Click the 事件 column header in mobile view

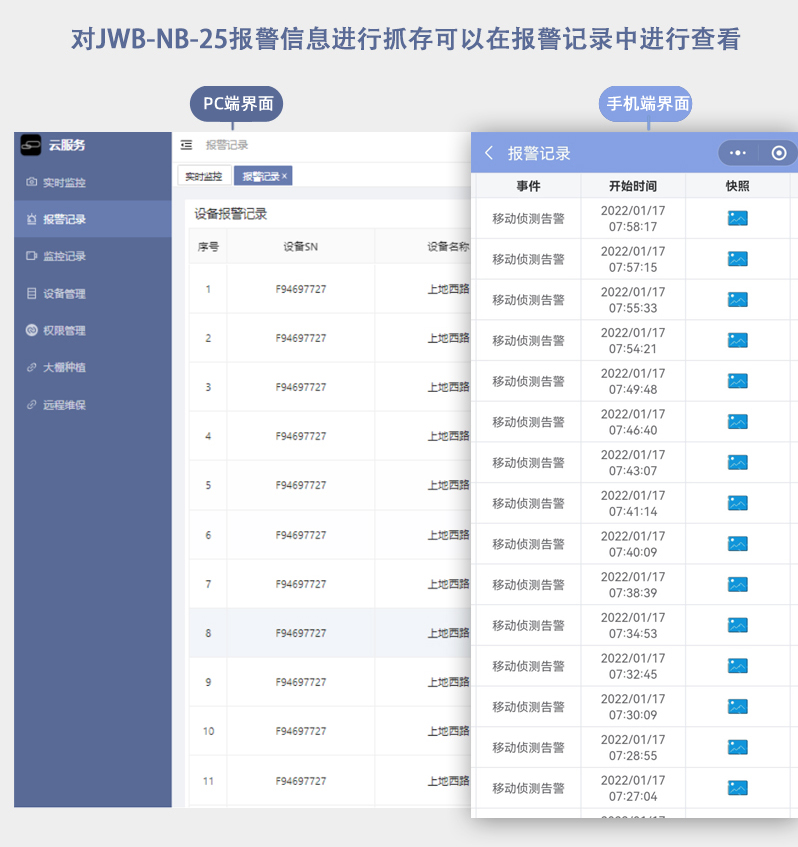coord(528,186)
